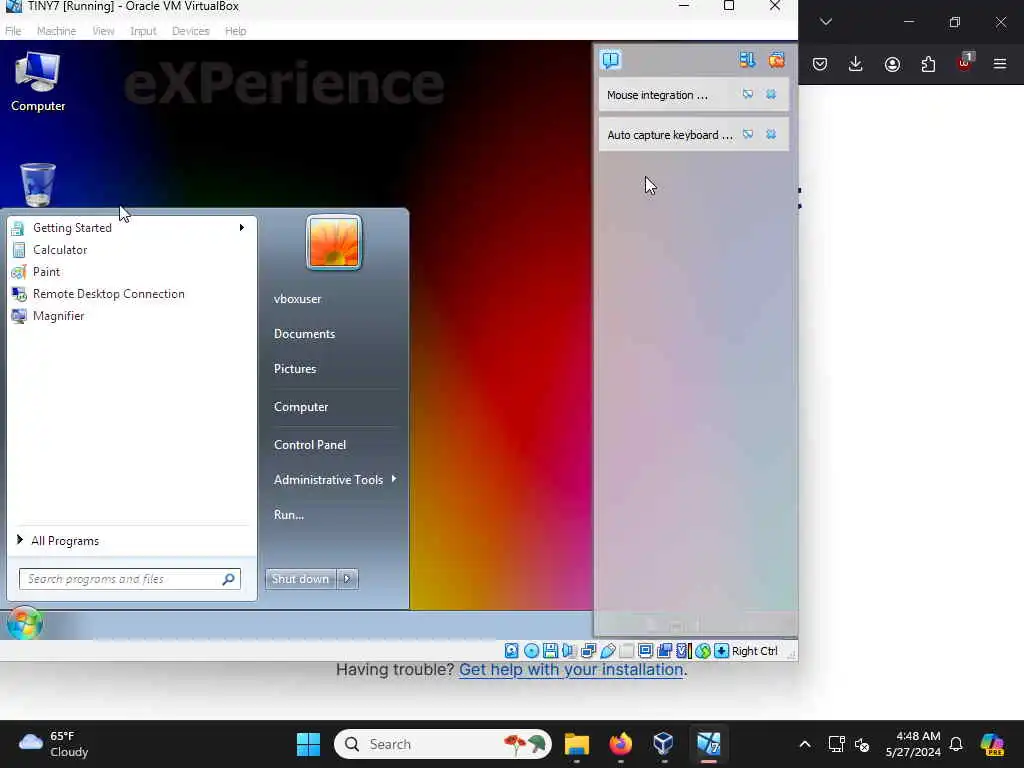This screenshot has width=1024, height=768.
Task: Click the USB devices status icon
Action: (607, 650)
